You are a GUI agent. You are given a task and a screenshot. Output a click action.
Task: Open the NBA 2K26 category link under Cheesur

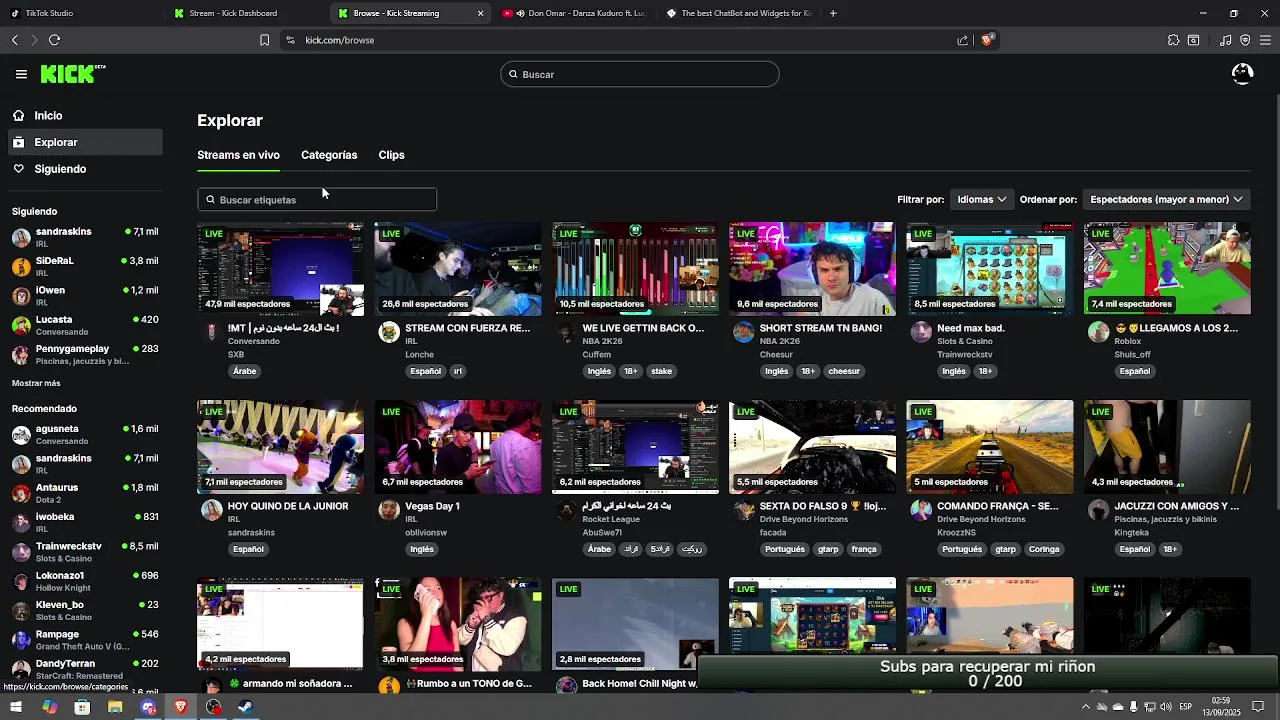tap(780, 341)
